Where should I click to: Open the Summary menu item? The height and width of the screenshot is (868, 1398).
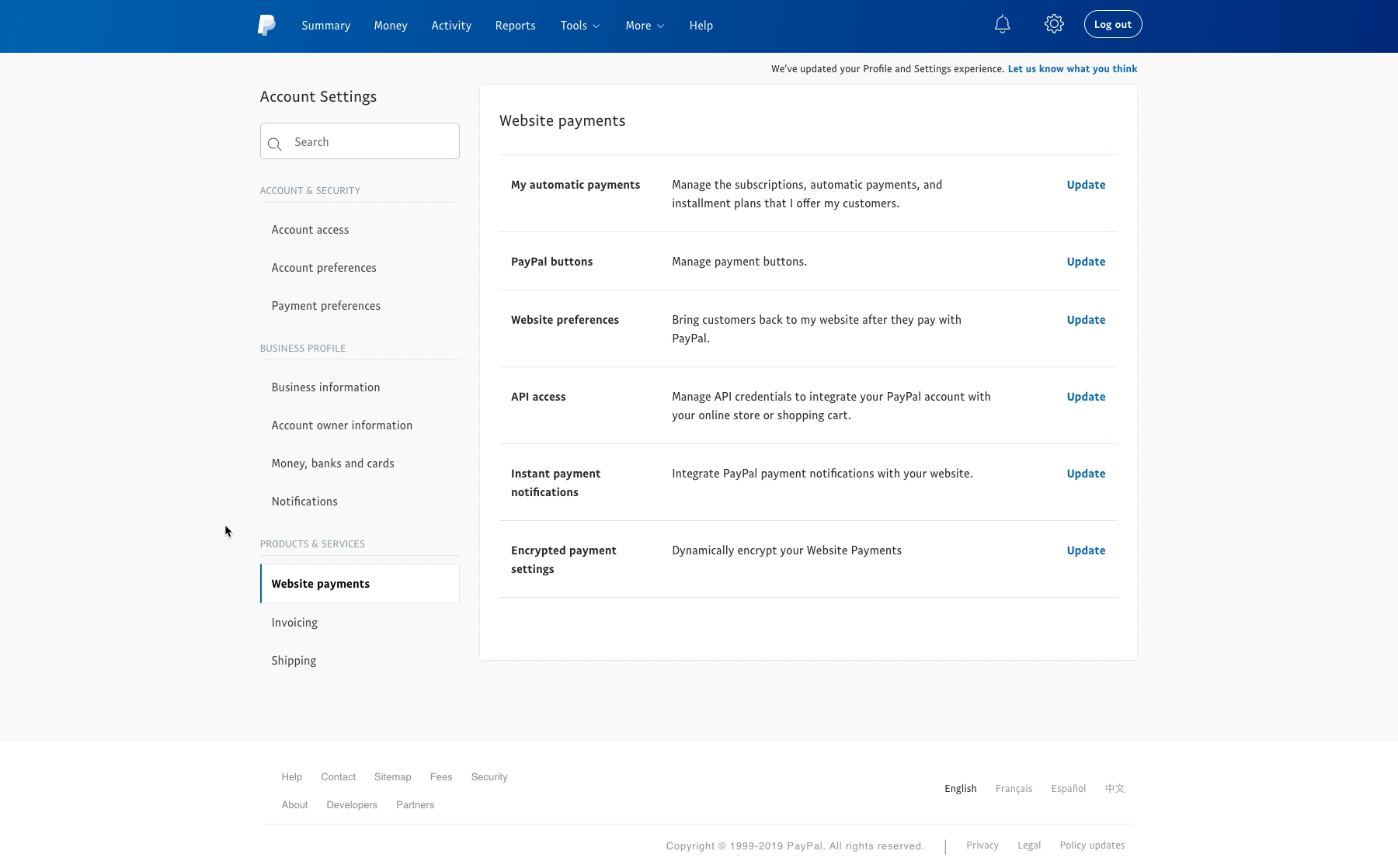point(325,26)
